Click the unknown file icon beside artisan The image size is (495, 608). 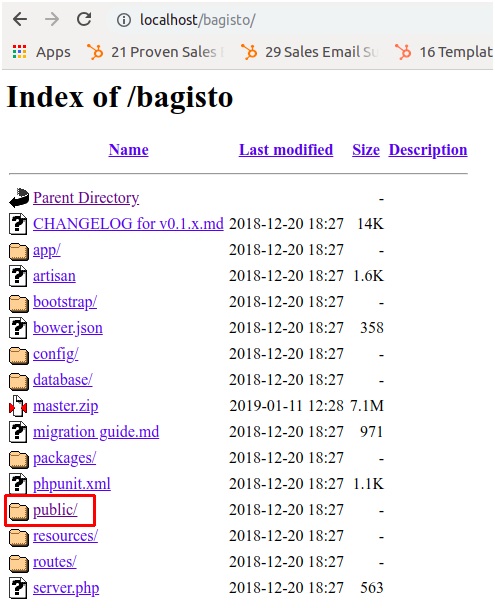[x=18, y=276]
